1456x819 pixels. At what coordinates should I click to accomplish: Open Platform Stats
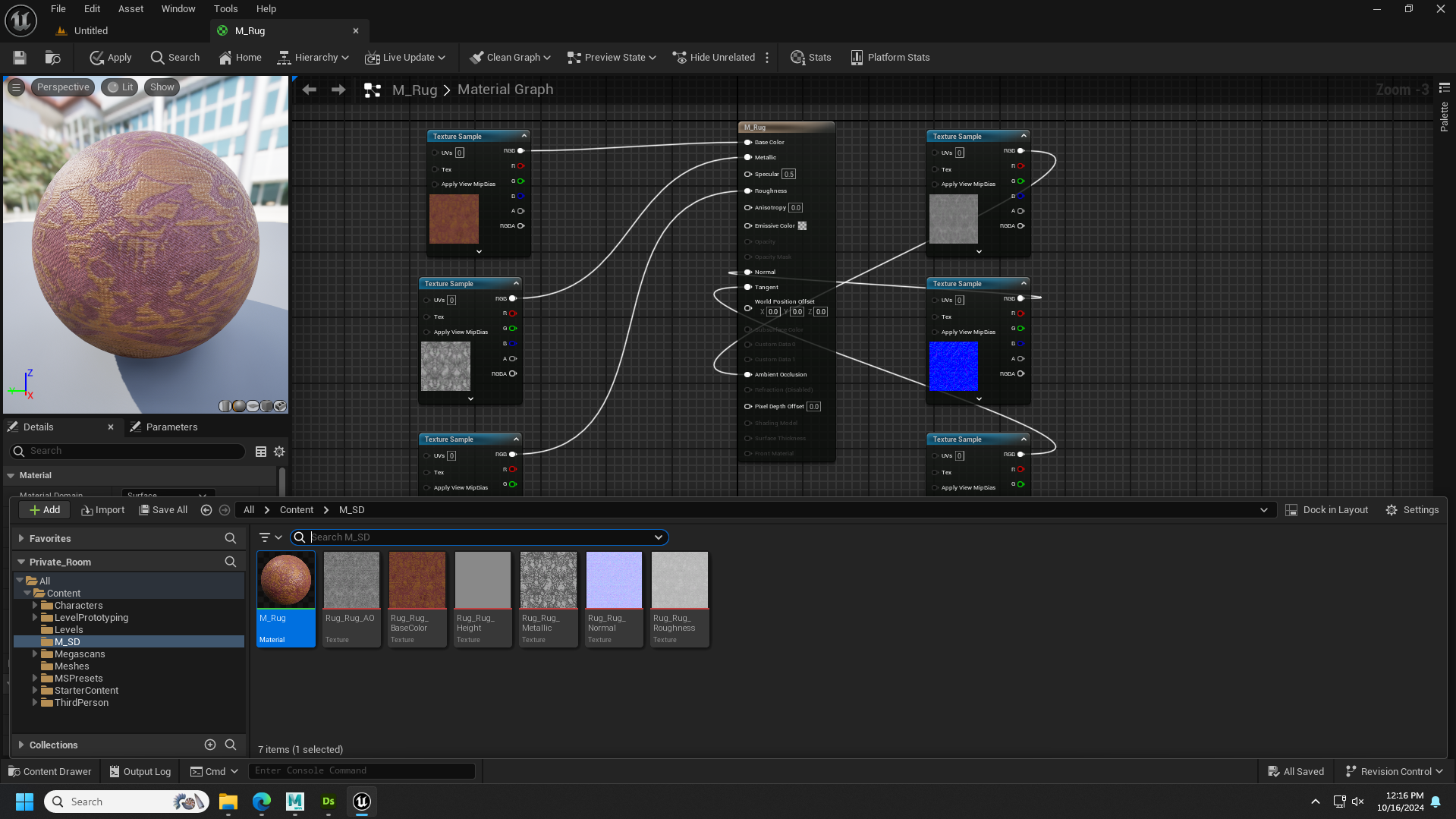point(890,58)
